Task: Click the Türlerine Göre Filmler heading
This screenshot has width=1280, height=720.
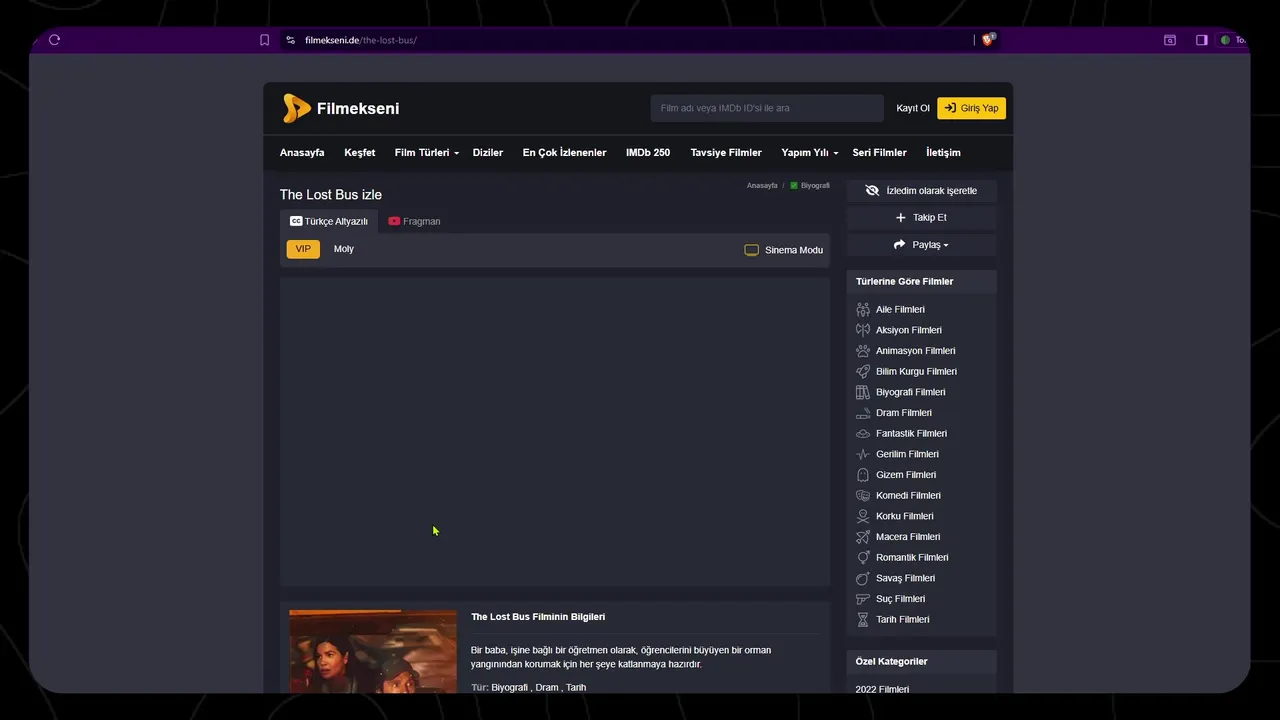Action: click(904, 282)
